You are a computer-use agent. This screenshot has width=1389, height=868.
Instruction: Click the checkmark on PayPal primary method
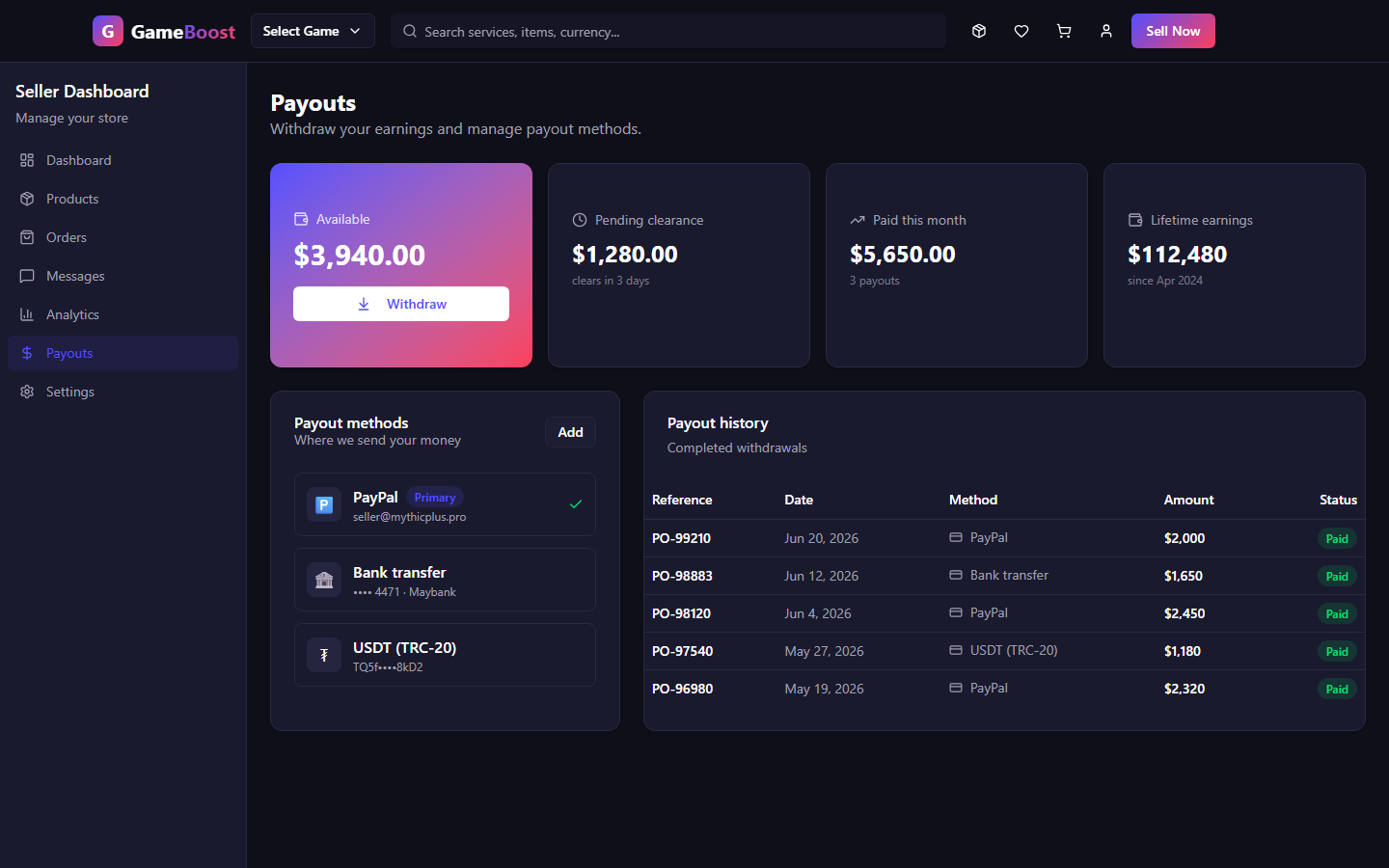576,503
